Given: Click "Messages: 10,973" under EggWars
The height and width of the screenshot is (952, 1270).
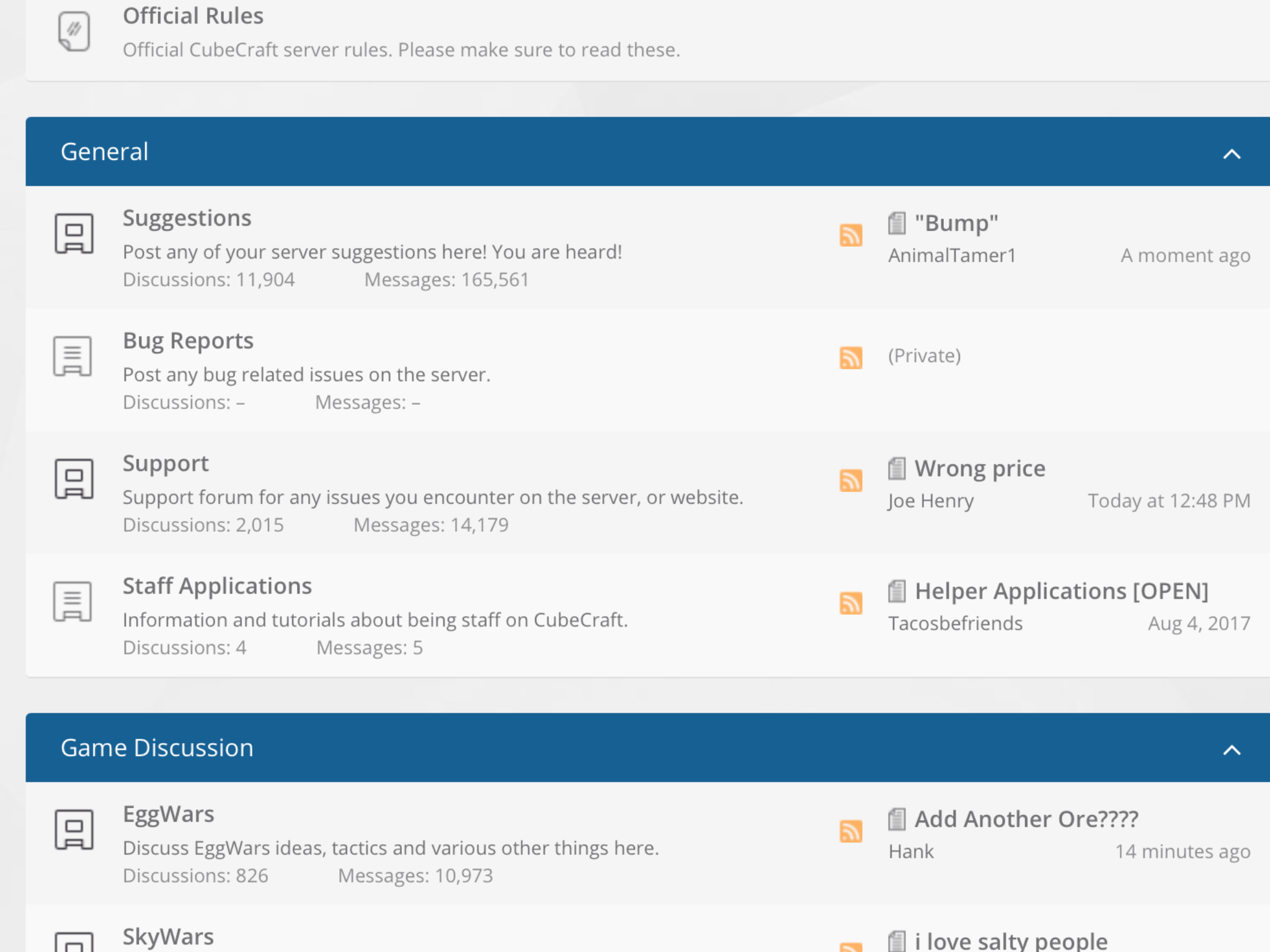Looking at the screenshot, I should [415, 876].
